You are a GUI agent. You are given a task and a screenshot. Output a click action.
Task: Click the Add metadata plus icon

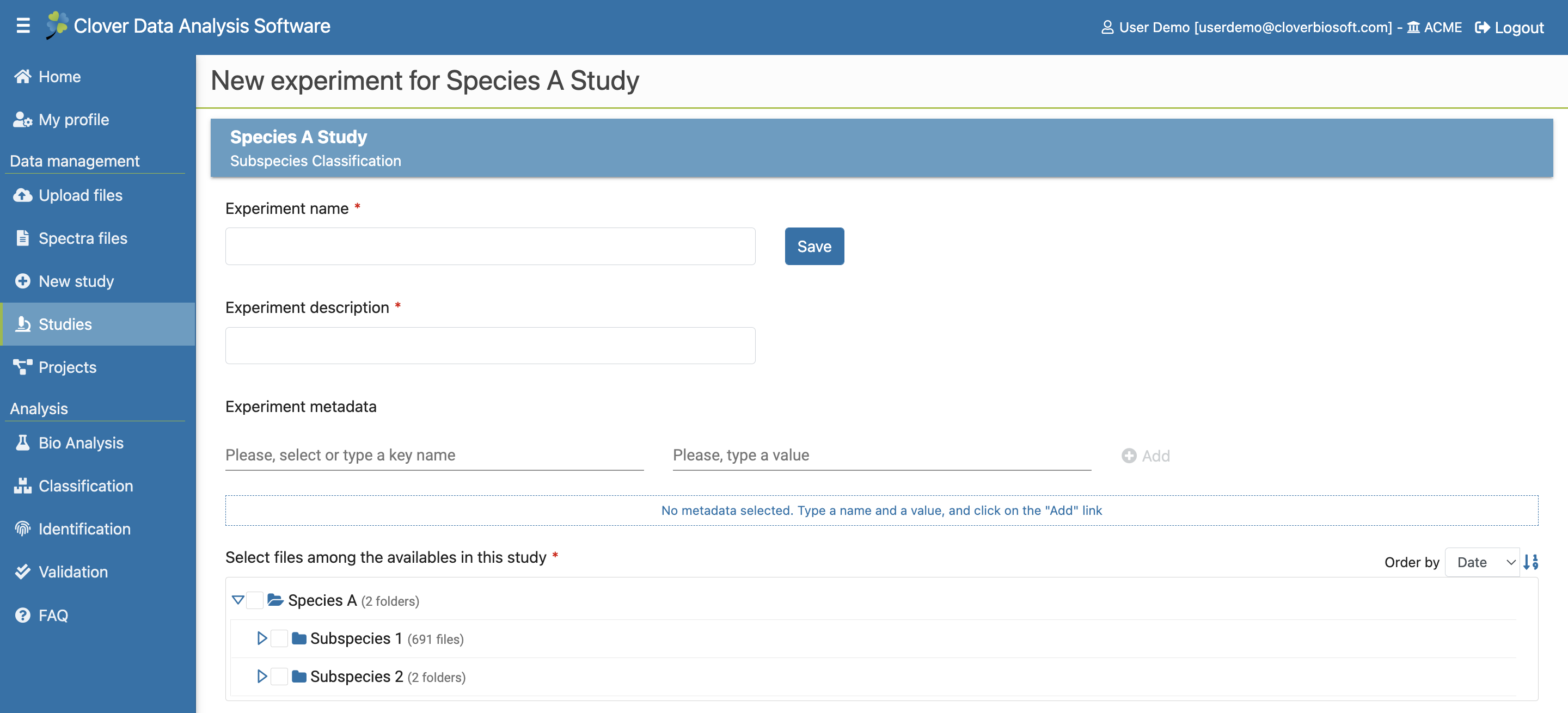[x=1129, y=456]
